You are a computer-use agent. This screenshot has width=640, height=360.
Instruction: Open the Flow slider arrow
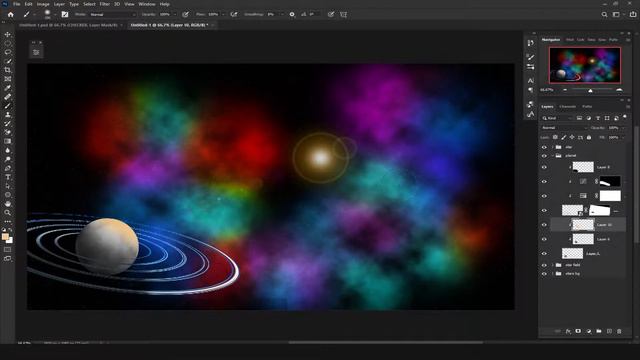223,14
